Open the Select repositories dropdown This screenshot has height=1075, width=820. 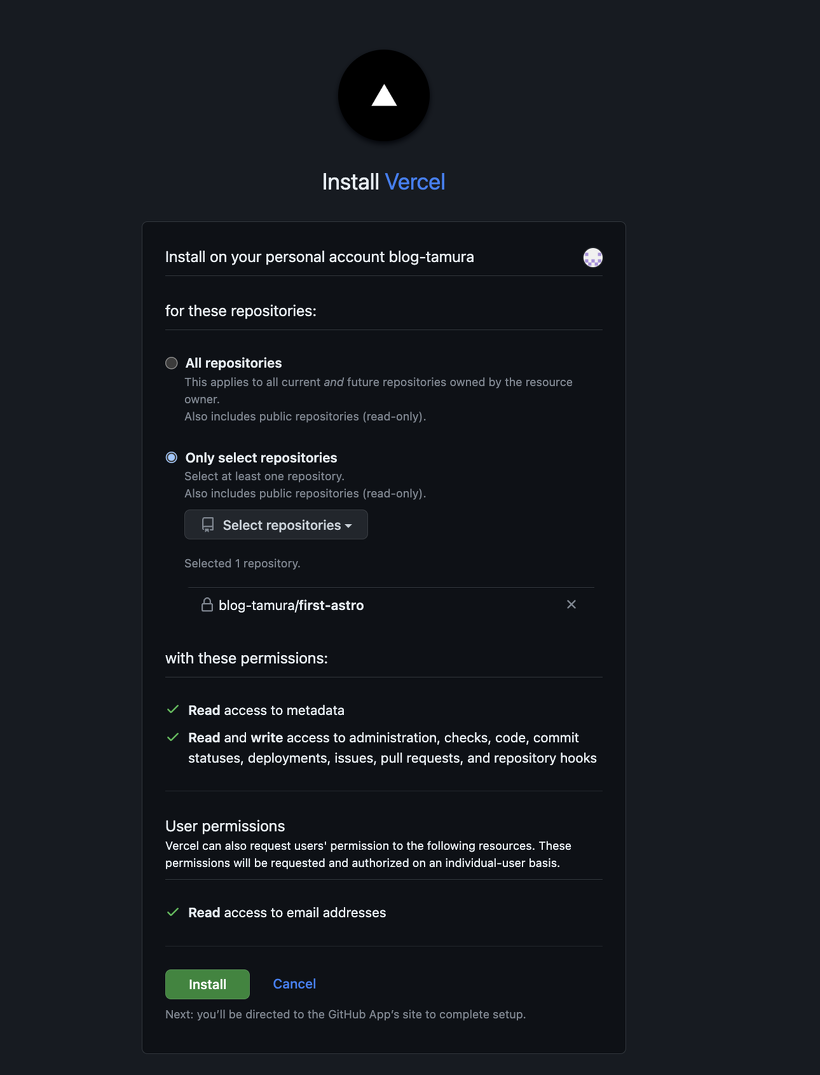pos(276,524)
